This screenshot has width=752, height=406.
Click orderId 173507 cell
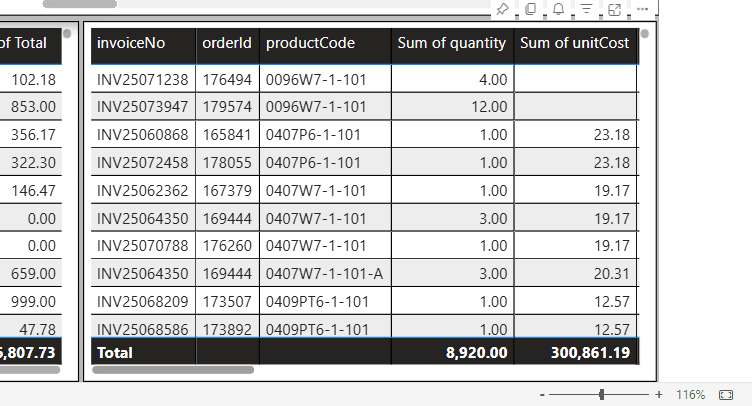tap(227, 302)
